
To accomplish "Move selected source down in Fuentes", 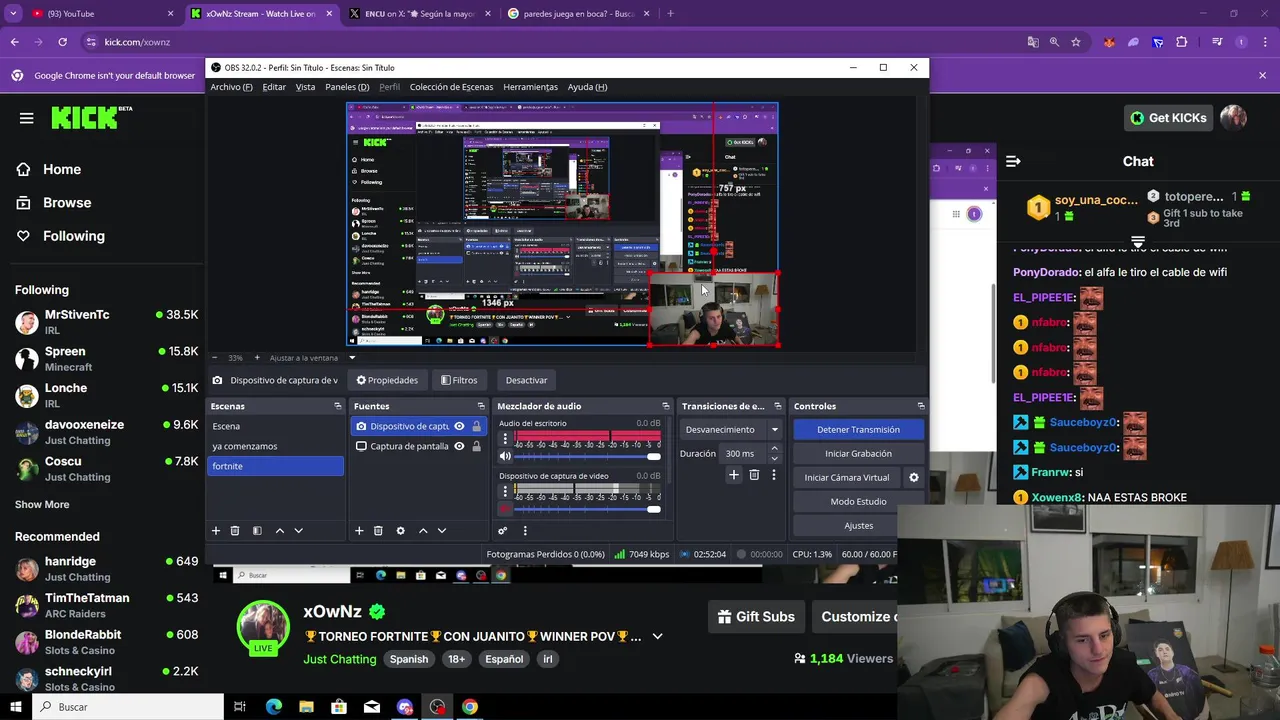I will pyautogui.click(x=442, y=531).
